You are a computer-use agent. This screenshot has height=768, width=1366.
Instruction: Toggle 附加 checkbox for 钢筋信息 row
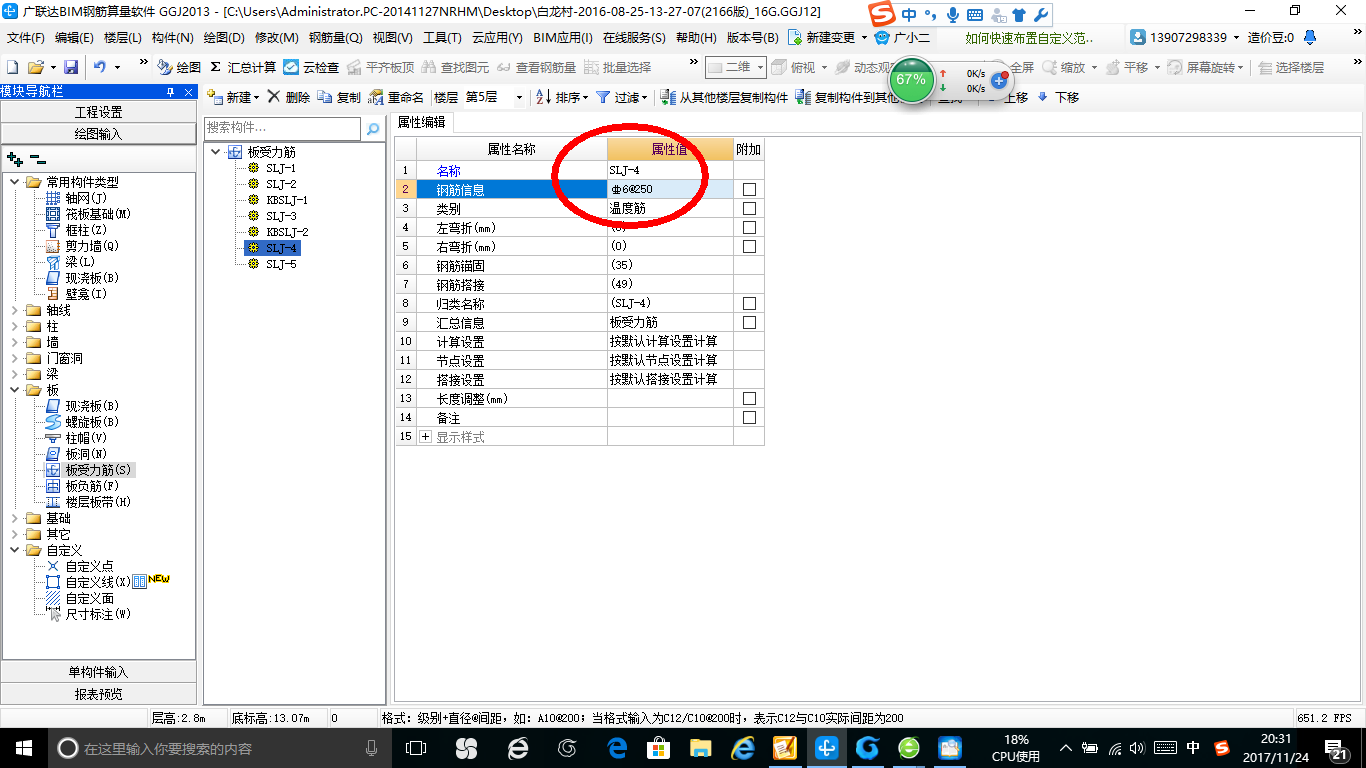coord(749,189)
